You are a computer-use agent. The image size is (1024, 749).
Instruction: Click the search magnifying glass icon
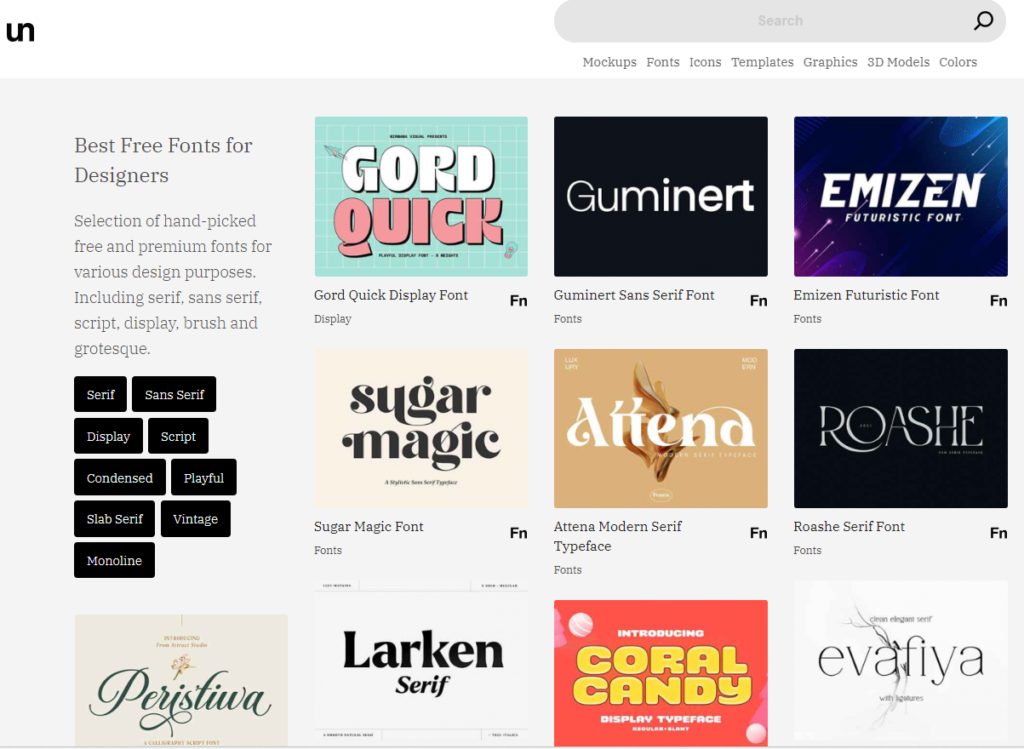pyautogui.click(x=983, y=21)
